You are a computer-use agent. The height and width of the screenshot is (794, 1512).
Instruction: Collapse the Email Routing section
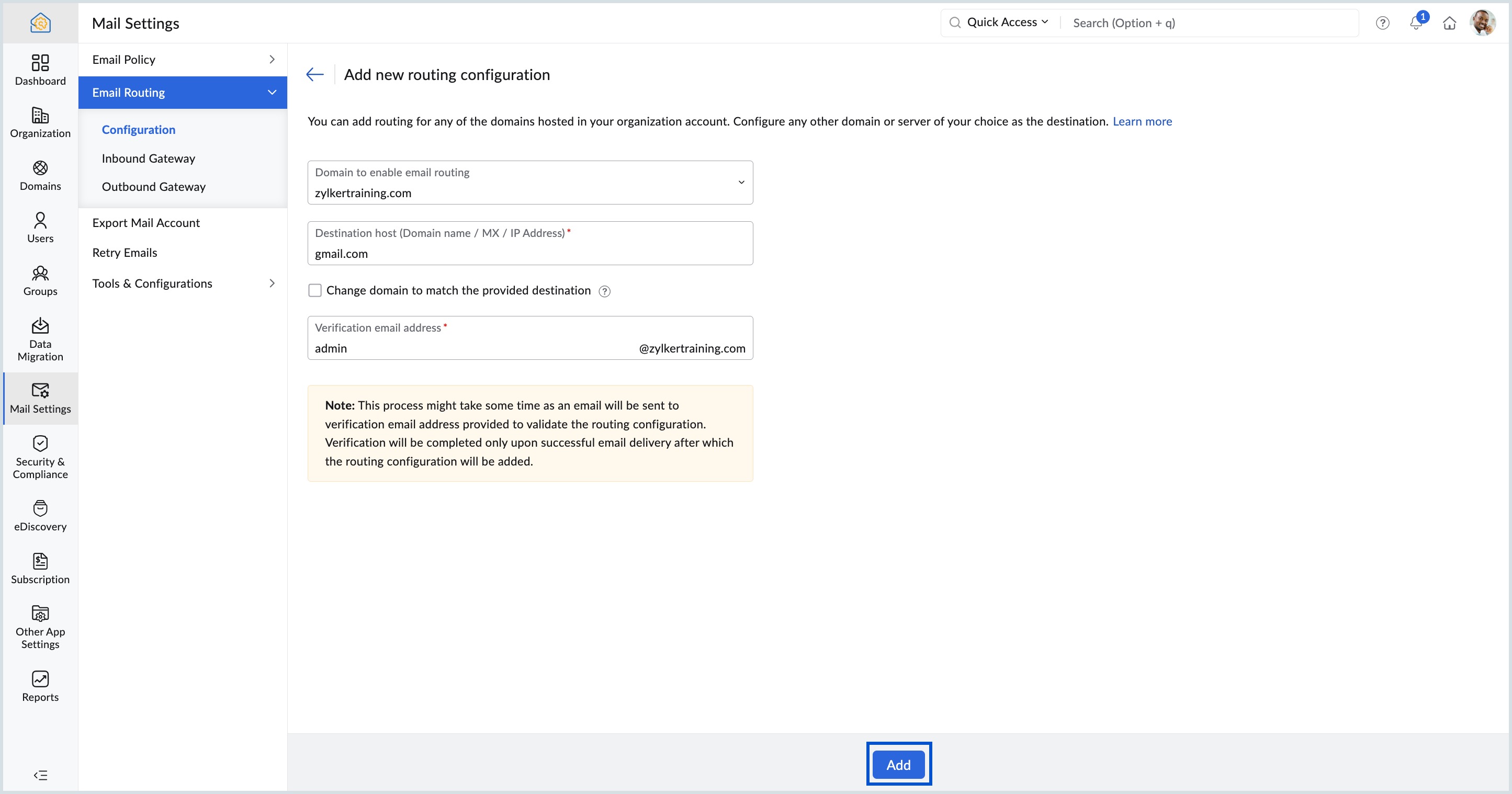click(x=183, y=92)
